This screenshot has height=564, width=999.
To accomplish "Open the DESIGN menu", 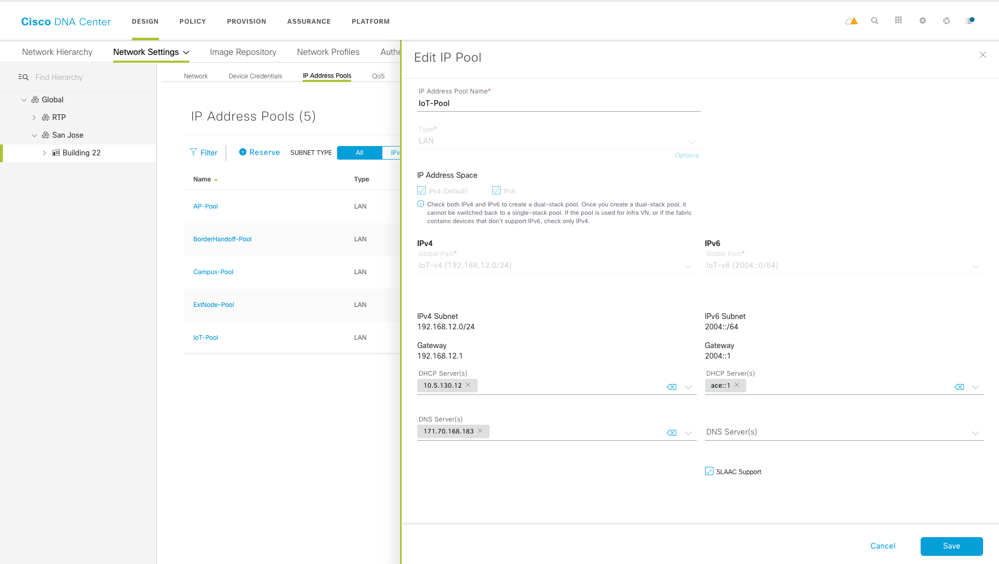I will click(145, 21).
